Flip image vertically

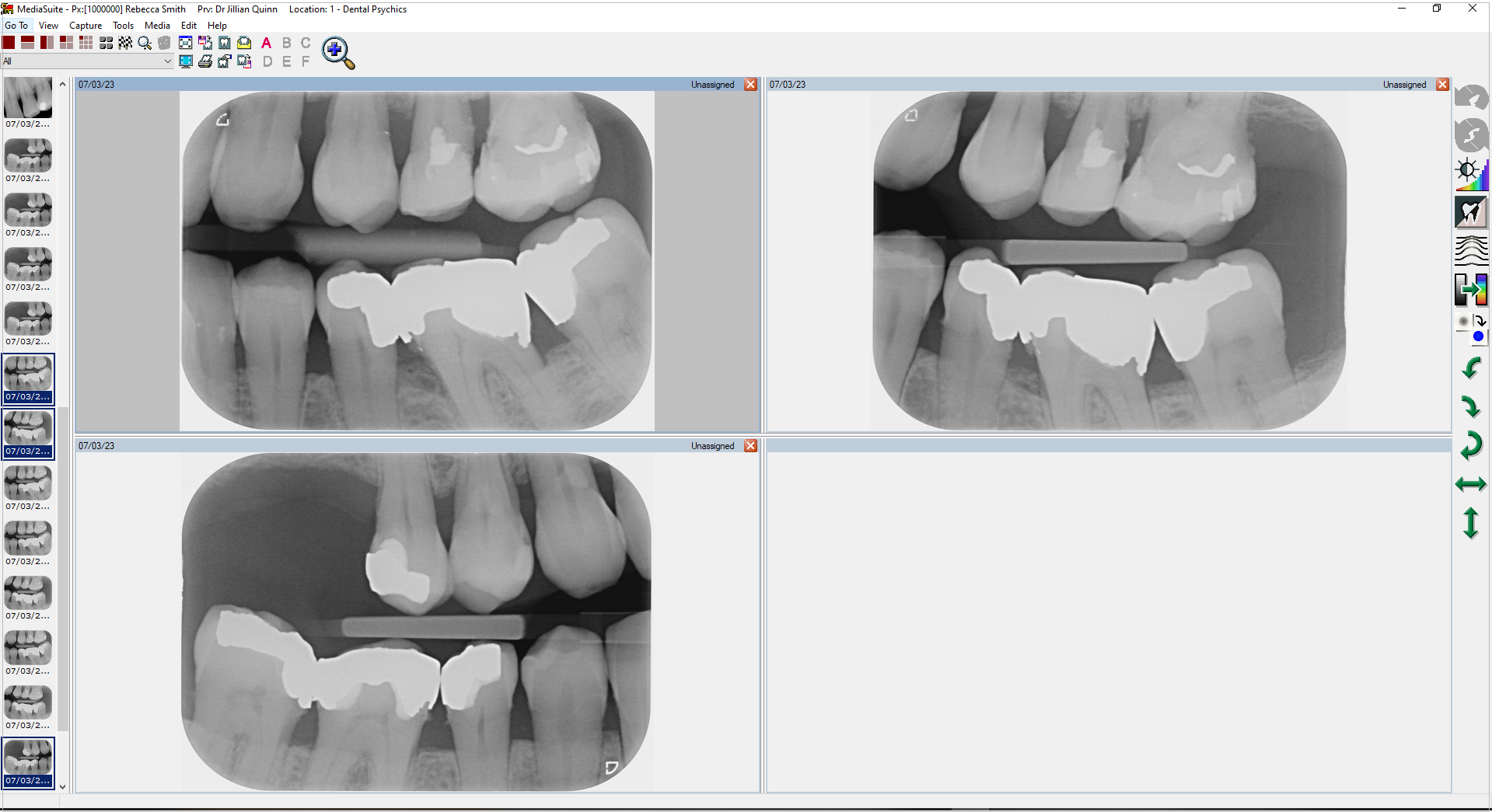tap(1471, 523)
